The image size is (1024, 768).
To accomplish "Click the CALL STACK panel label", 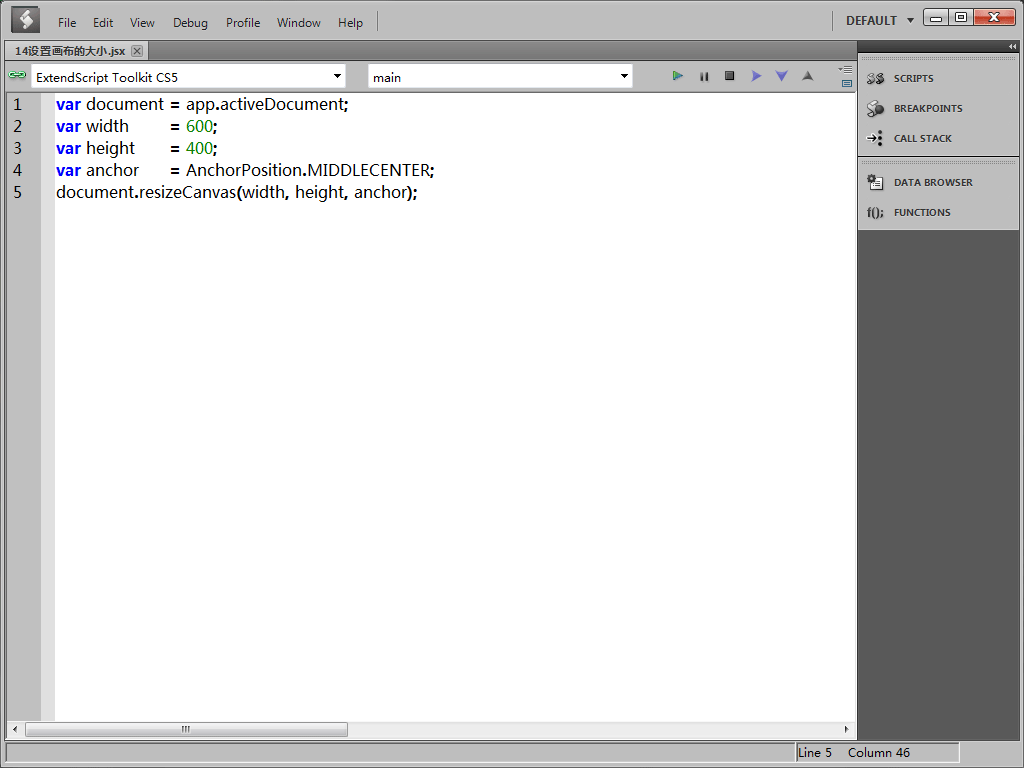I will tap(922, 138).
